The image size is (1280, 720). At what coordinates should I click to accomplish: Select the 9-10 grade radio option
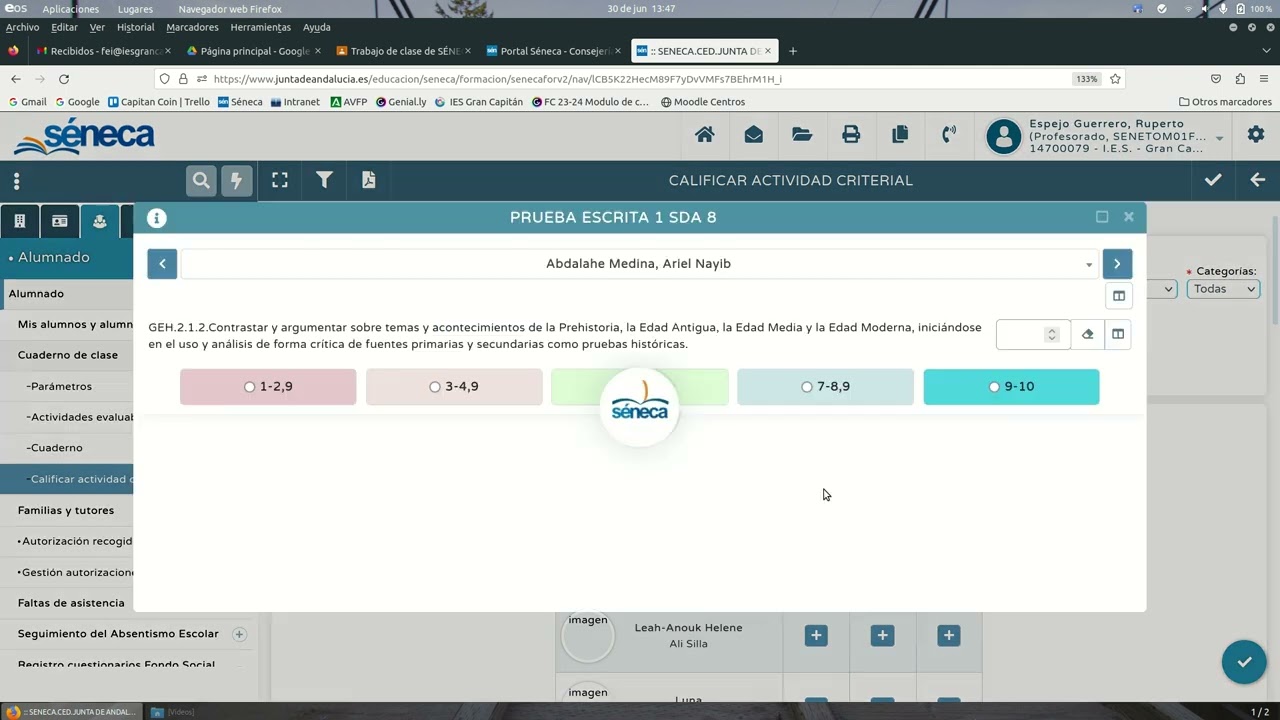994,387
